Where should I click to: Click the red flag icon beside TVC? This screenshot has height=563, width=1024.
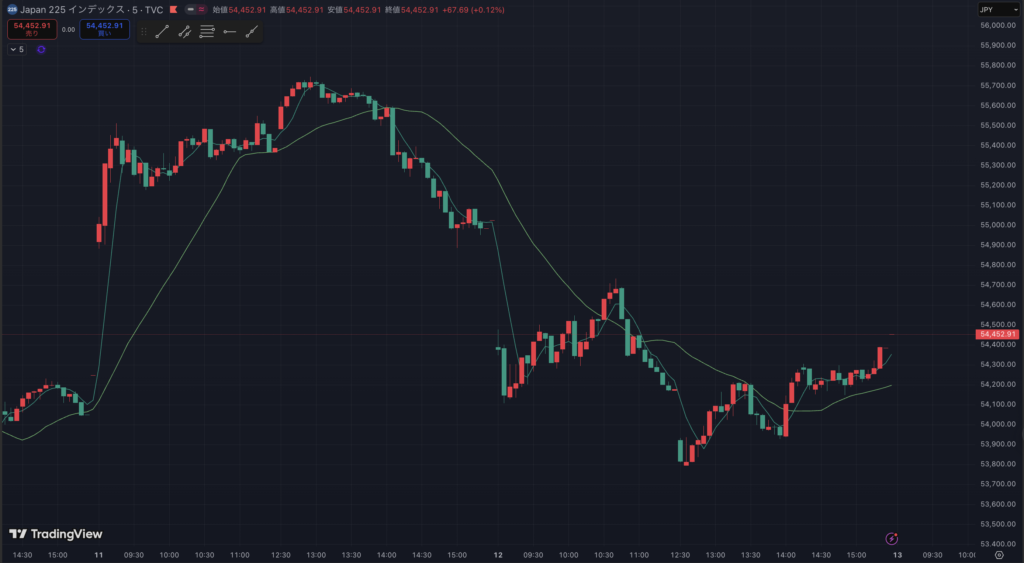[174, 9]
